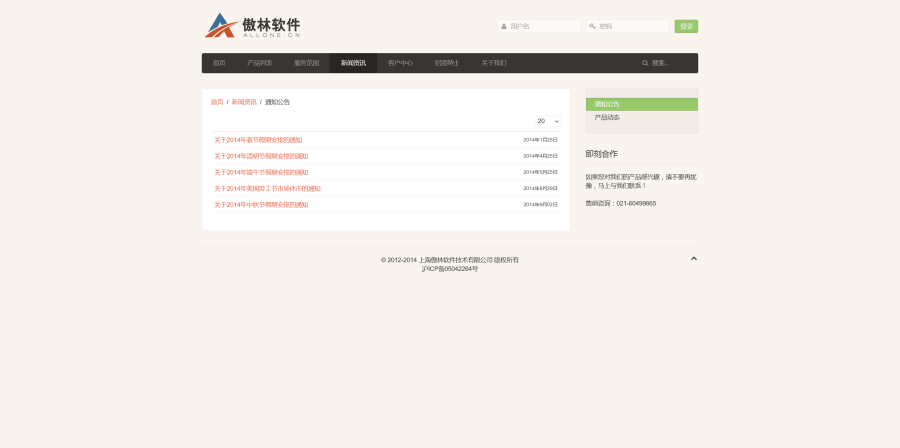Open the 服务范围 navigation item
900x448 pixels.
(x=307, y=63)
